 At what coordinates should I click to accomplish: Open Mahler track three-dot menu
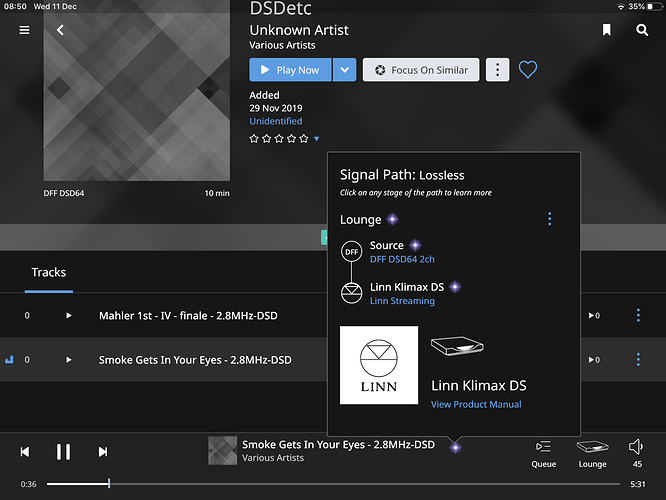tap(638, 315)
